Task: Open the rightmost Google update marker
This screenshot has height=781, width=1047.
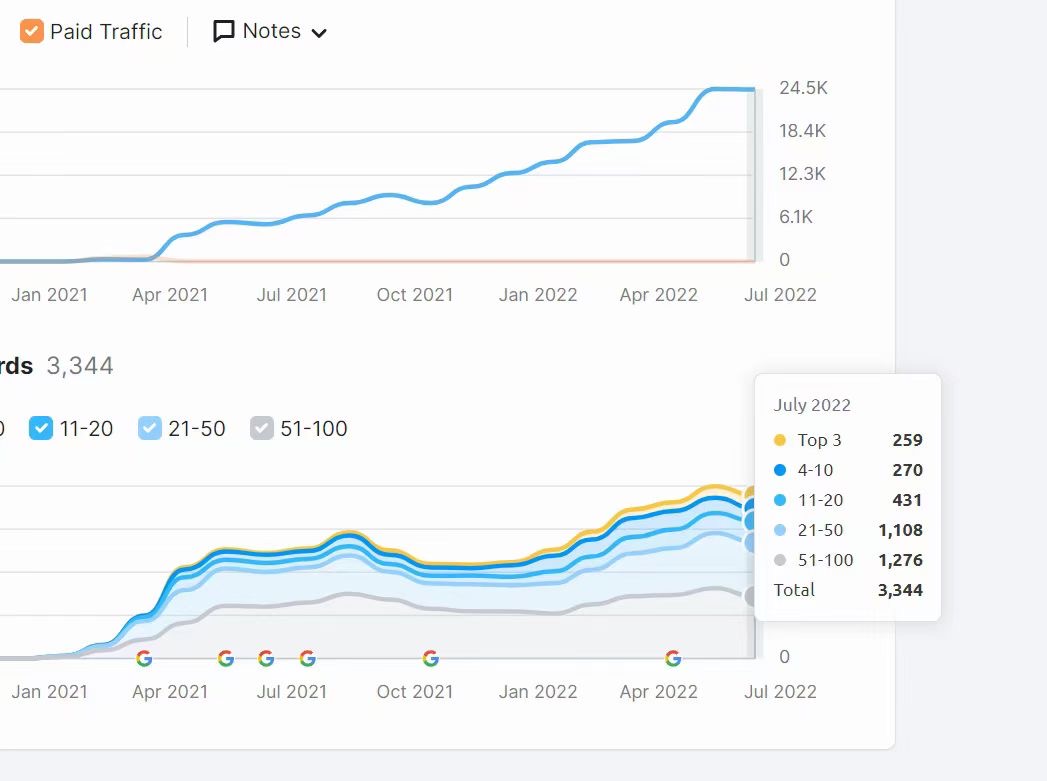Action: 673,658
